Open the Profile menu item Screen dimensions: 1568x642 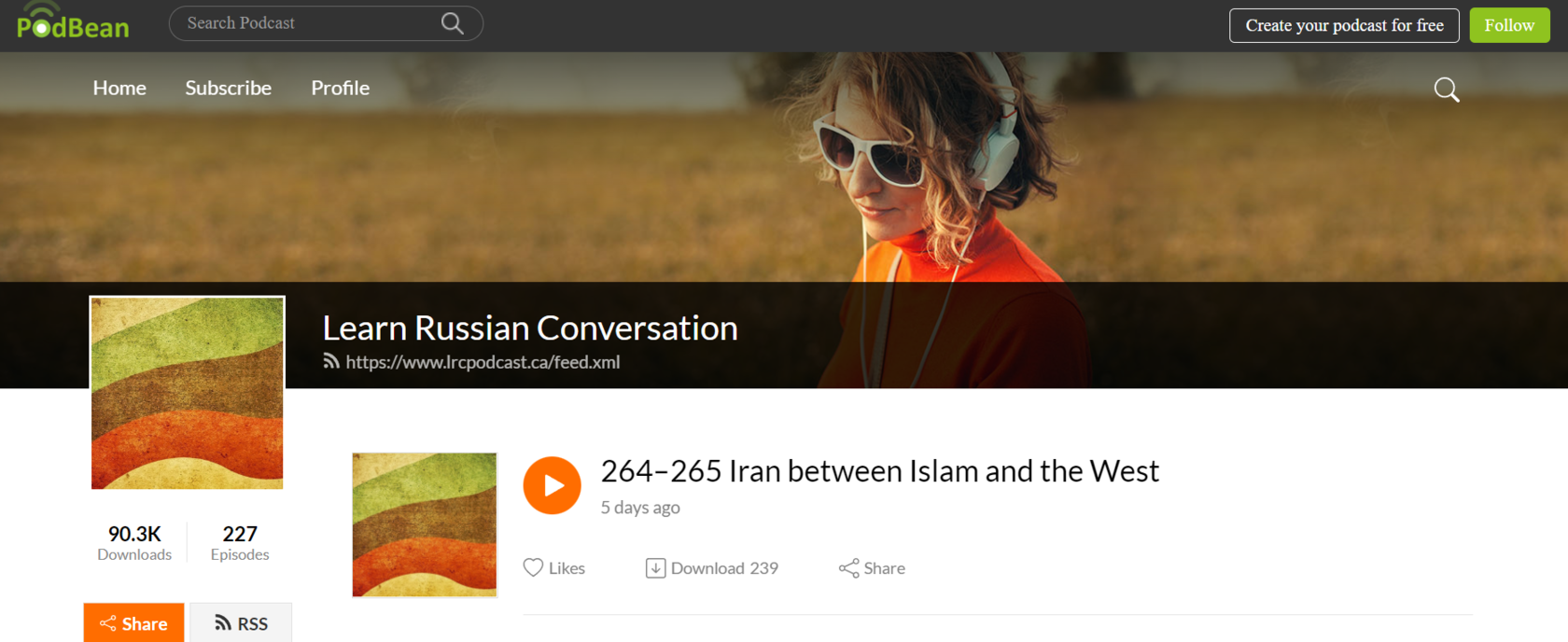point(340,88)
